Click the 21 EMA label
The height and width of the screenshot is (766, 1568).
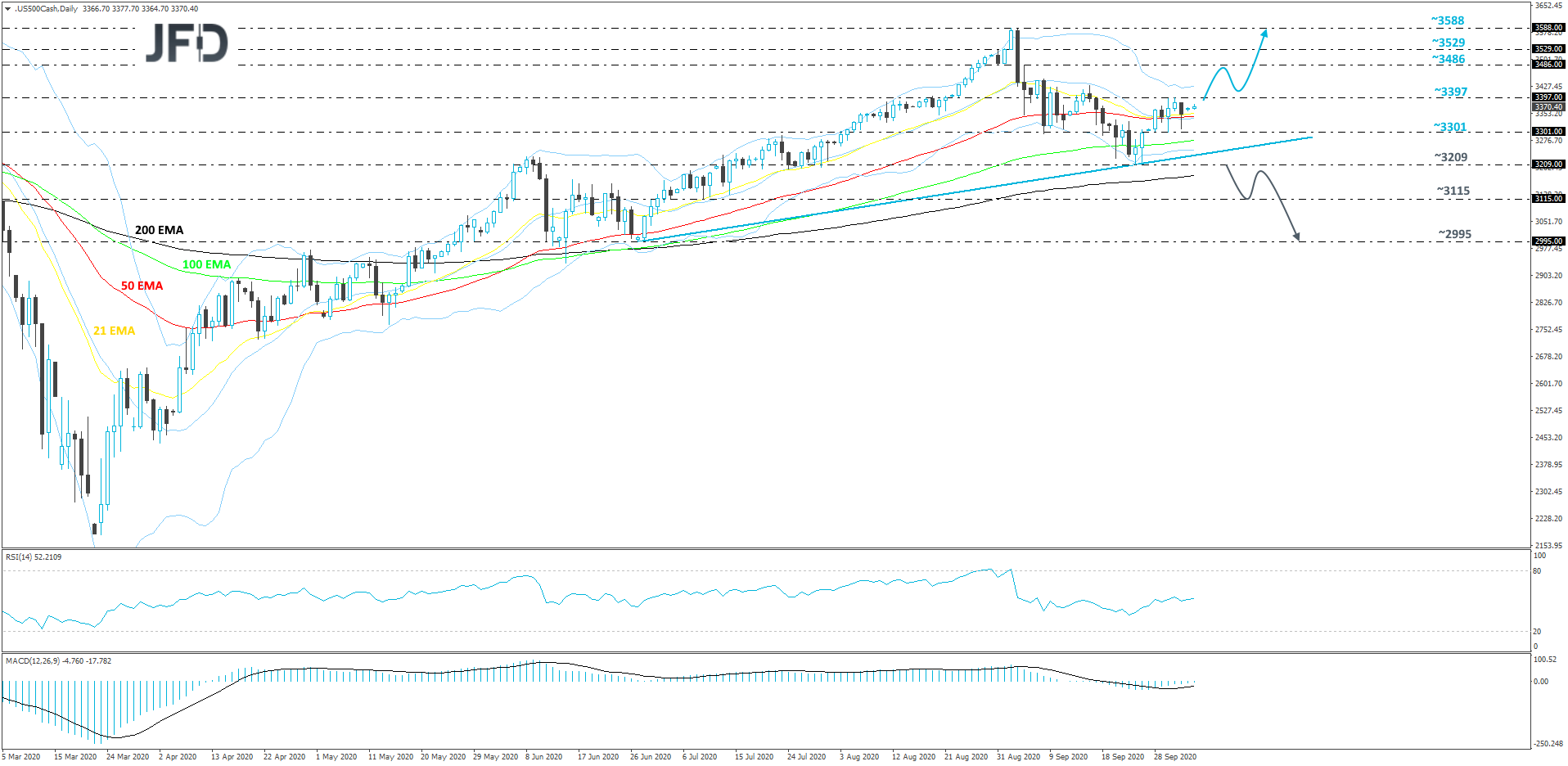coord(114,331)
